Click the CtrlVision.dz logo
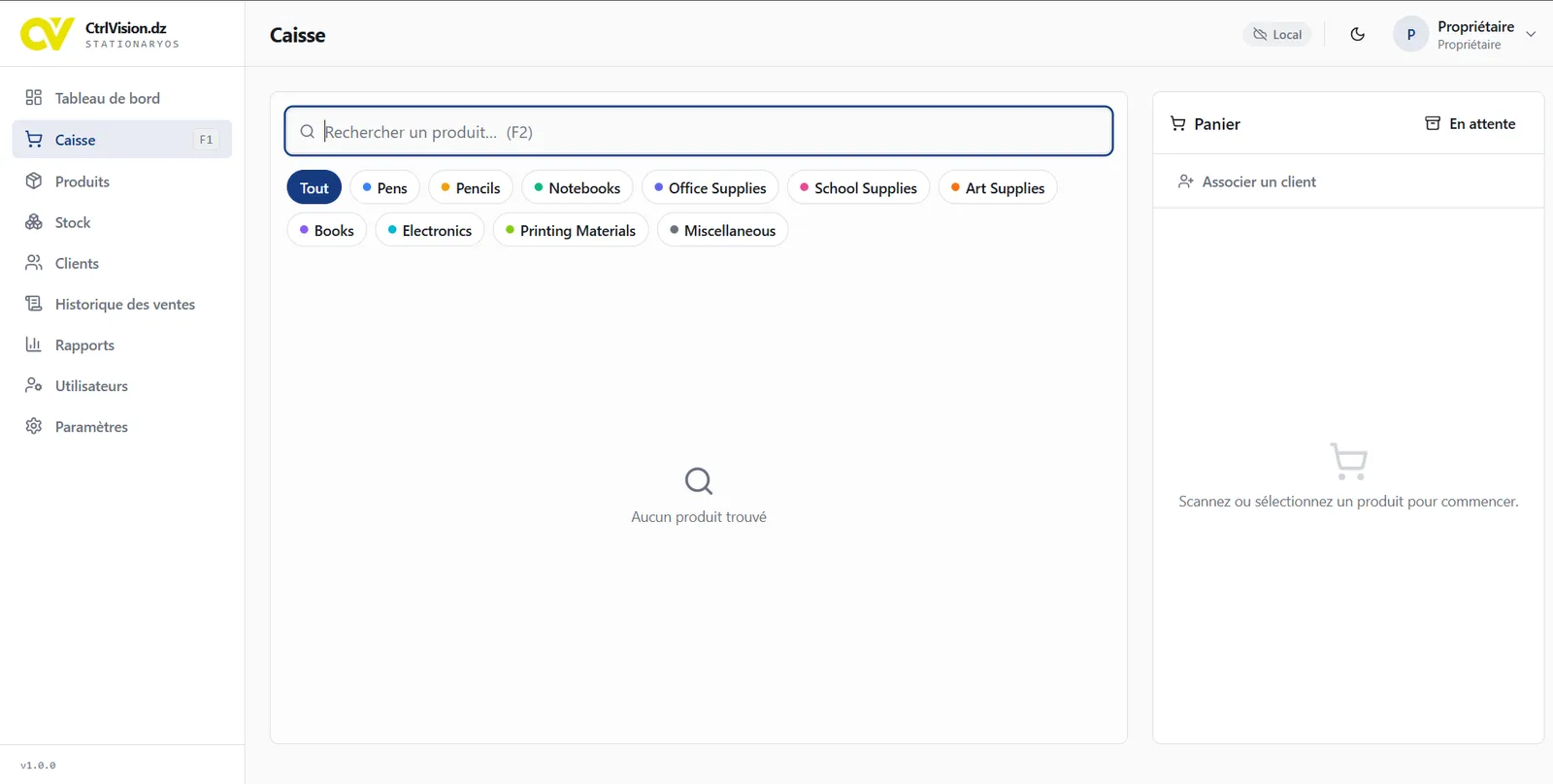Screen dimensions: 1553x784 click(x=47, y=34)
